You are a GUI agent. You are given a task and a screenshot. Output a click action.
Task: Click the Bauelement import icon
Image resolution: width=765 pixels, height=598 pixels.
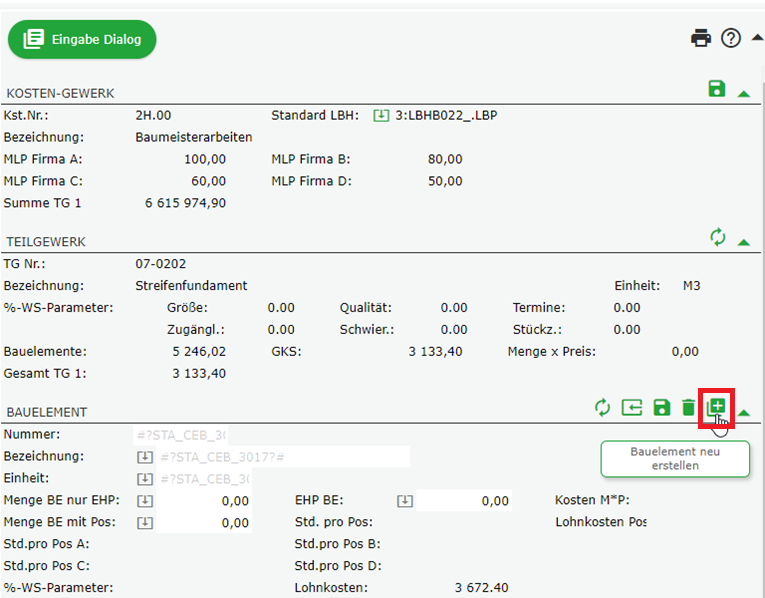(632, 407)
